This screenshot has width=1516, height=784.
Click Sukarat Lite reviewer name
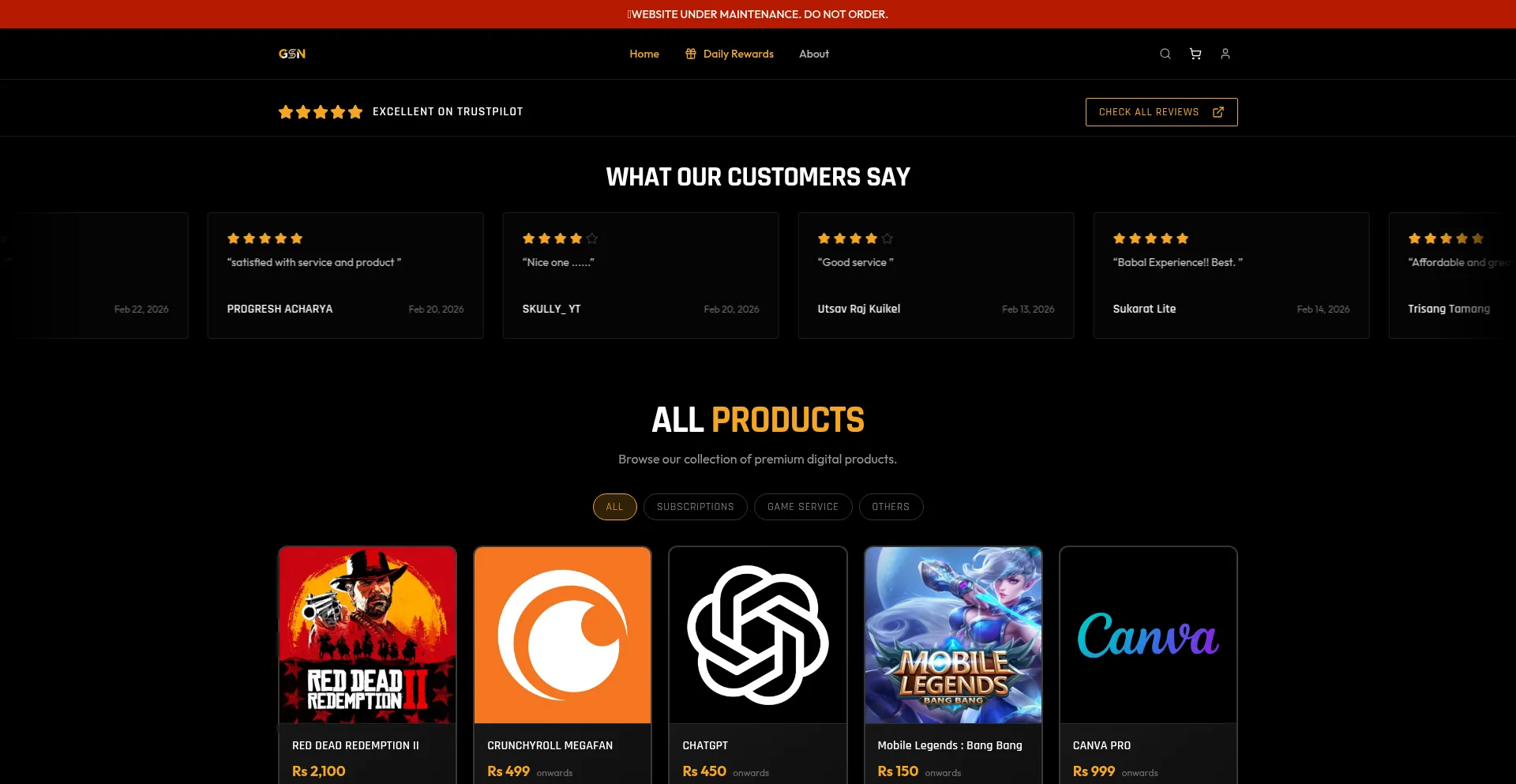[1144, 309]
